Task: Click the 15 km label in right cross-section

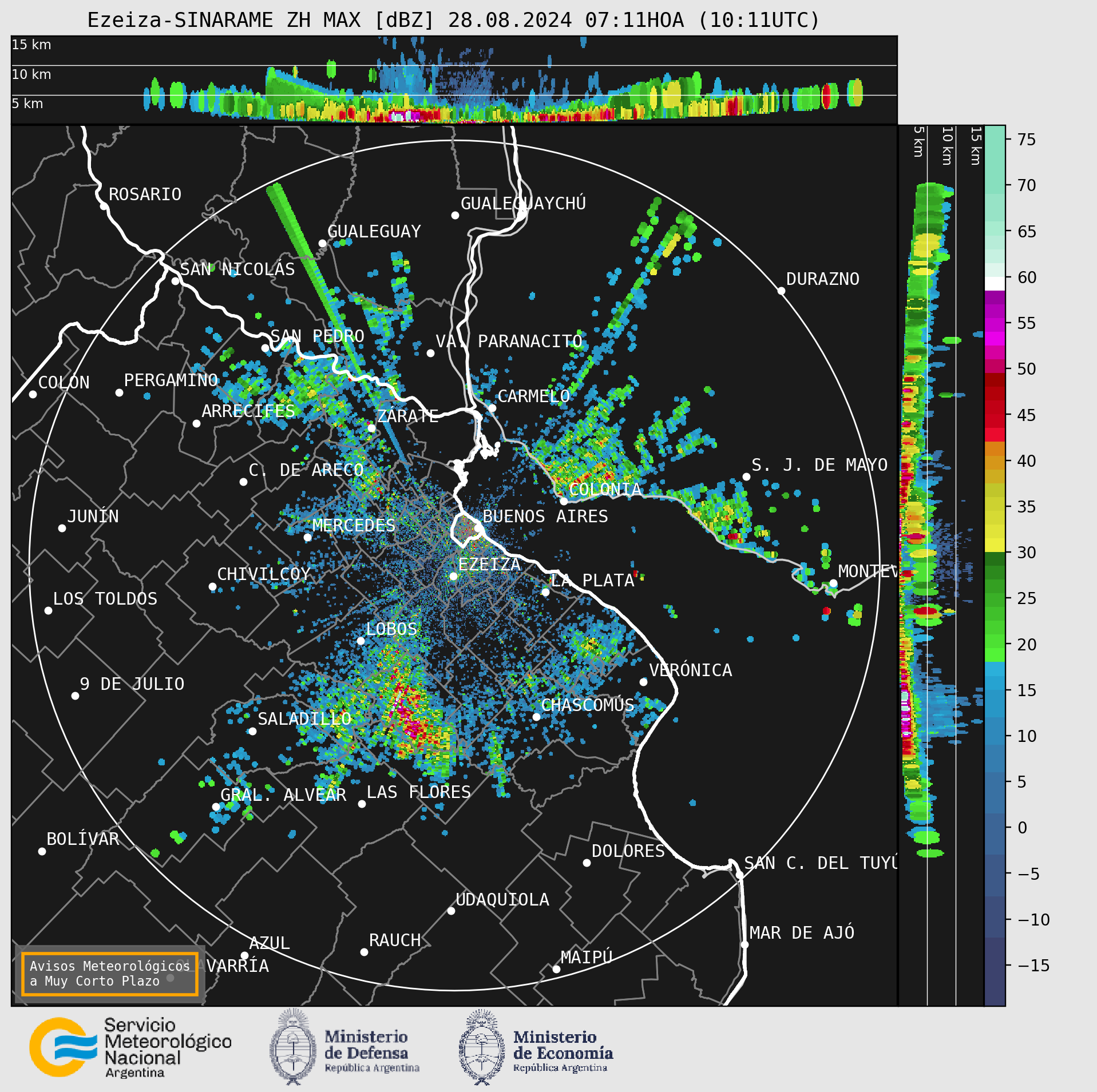Action: (x=976, y=146)
